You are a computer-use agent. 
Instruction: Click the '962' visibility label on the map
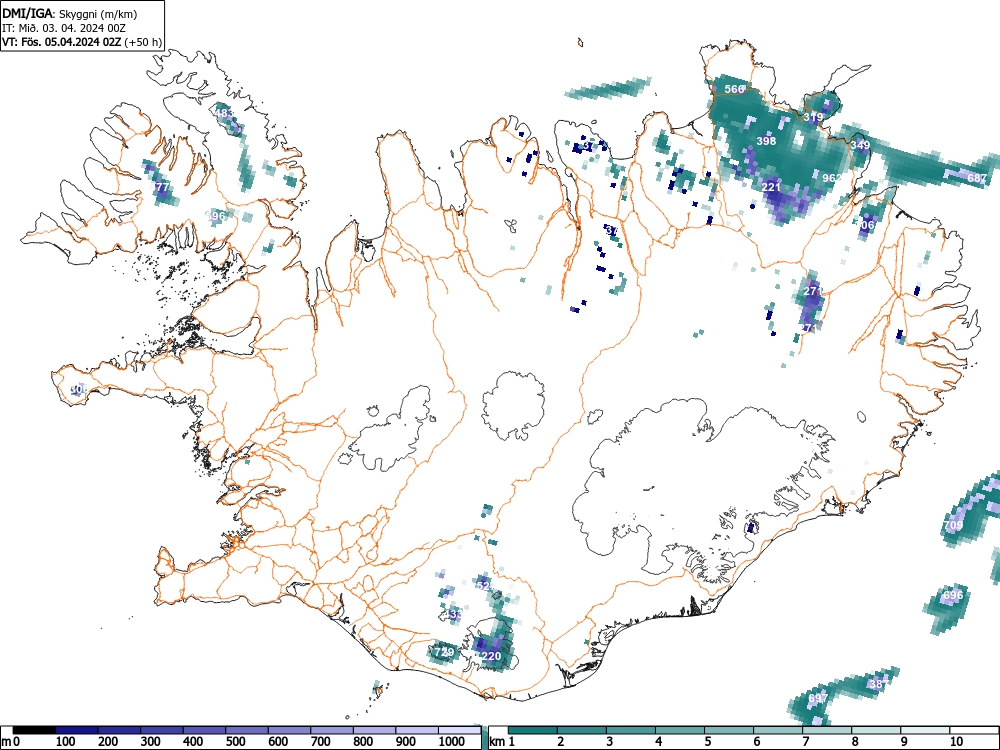(831, 177)
